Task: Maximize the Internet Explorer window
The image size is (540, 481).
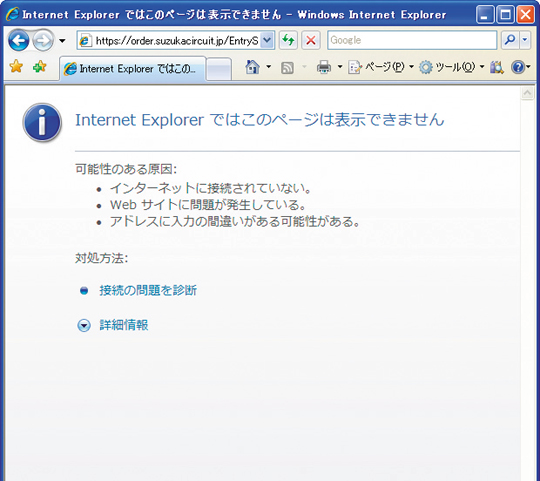Action: pyautogui.click(x=505, y=14)
